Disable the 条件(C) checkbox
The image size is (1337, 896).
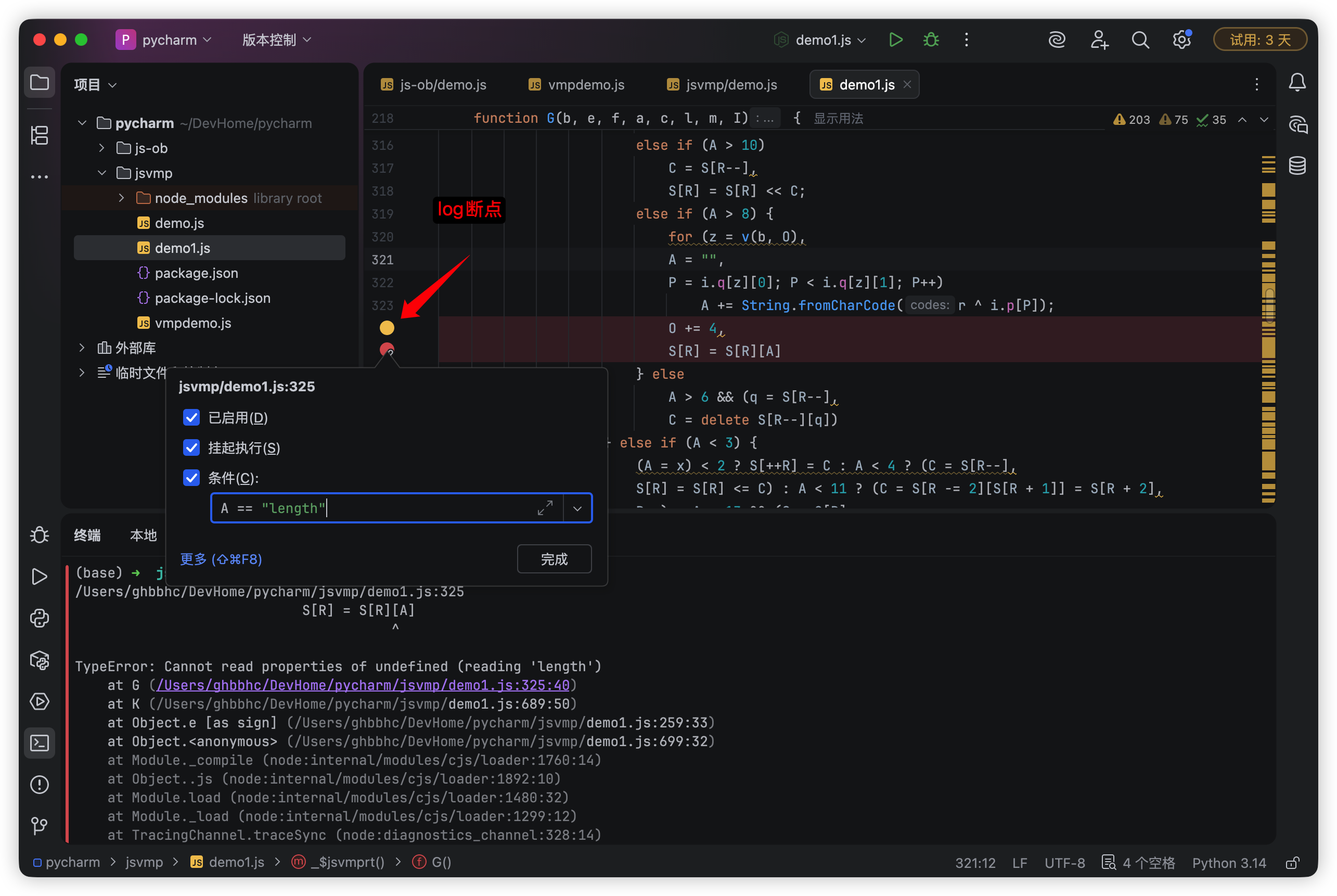(191, 478)
